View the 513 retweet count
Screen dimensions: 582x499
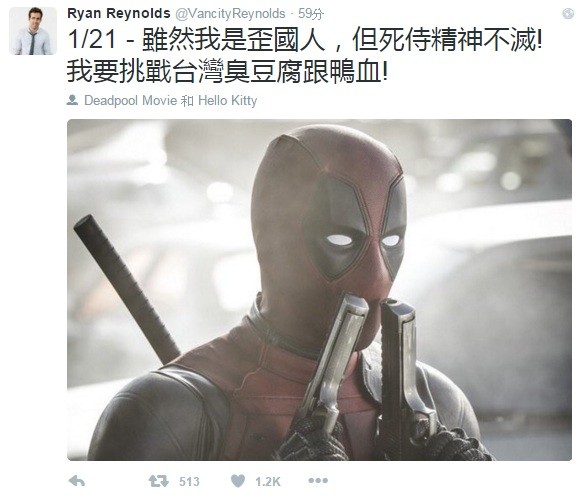(189, 482)
